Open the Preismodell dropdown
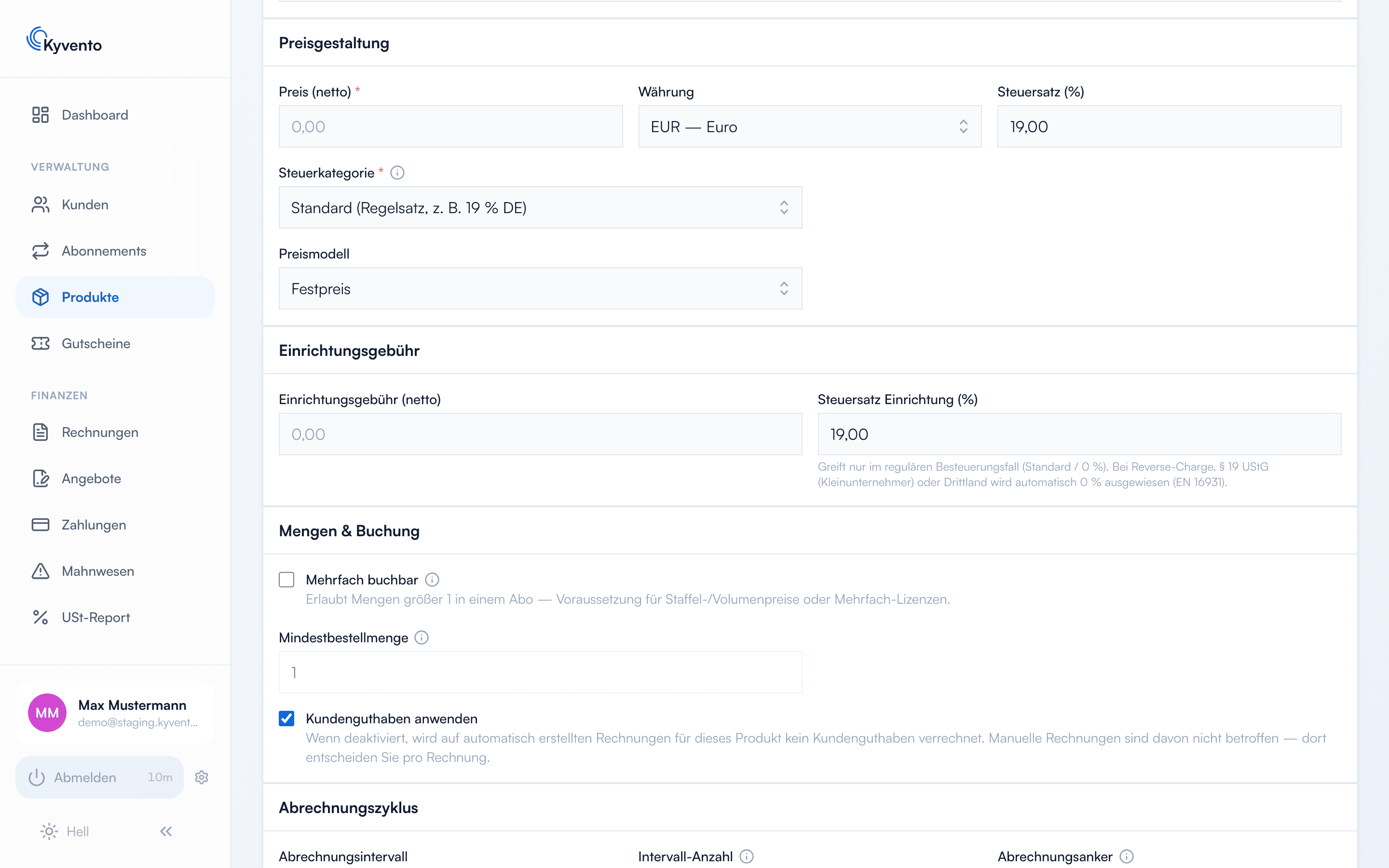This screenshot has height=868, width=1389. 540,288
